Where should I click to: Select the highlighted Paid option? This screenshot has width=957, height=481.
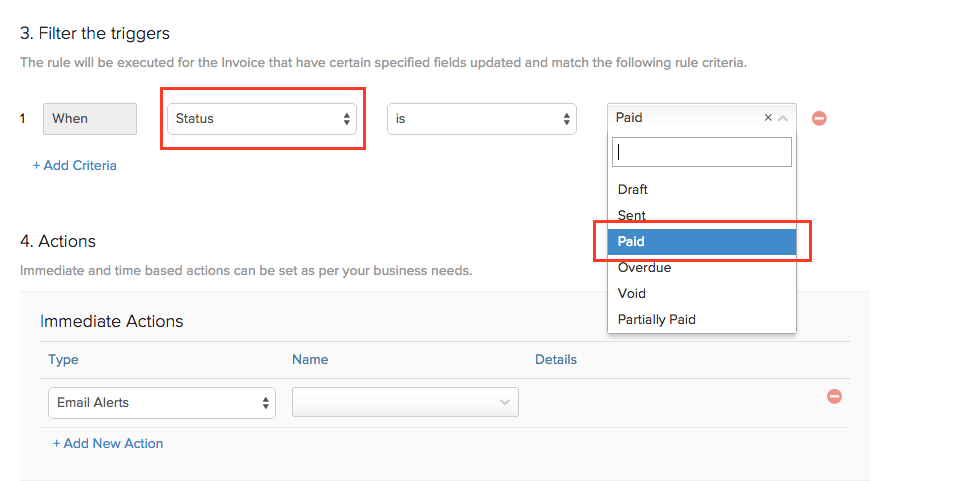coord(632,242)
